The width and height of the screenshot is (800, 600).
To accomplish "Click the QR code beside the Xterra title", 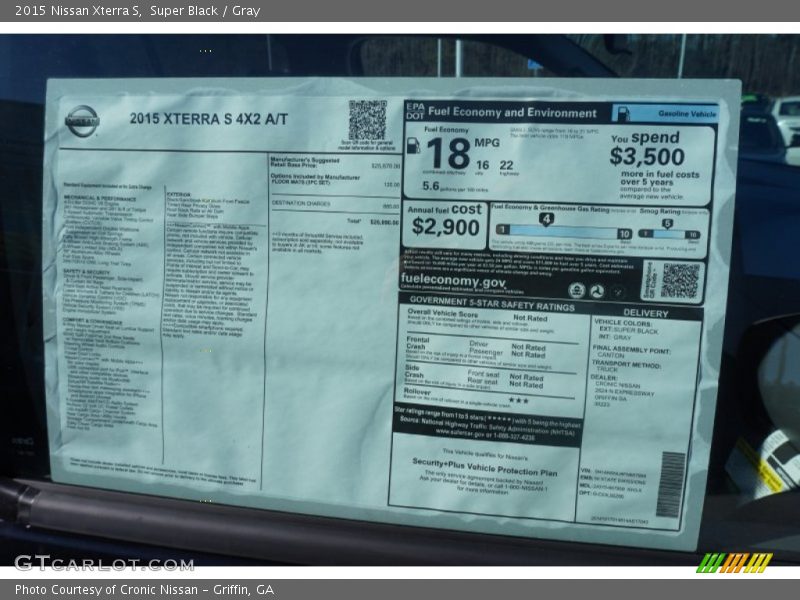I will (x=368, y=120).
